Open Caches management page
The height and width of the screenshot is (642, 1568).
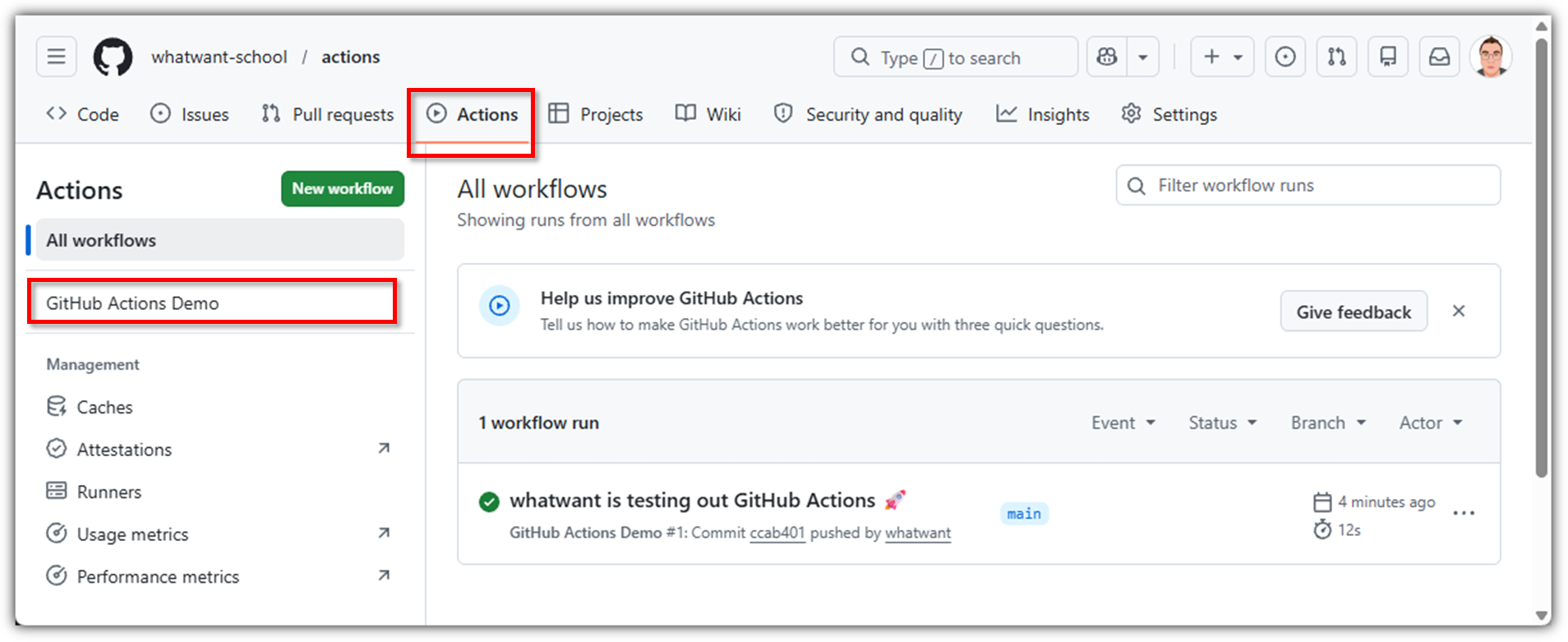tap(220, 407)
